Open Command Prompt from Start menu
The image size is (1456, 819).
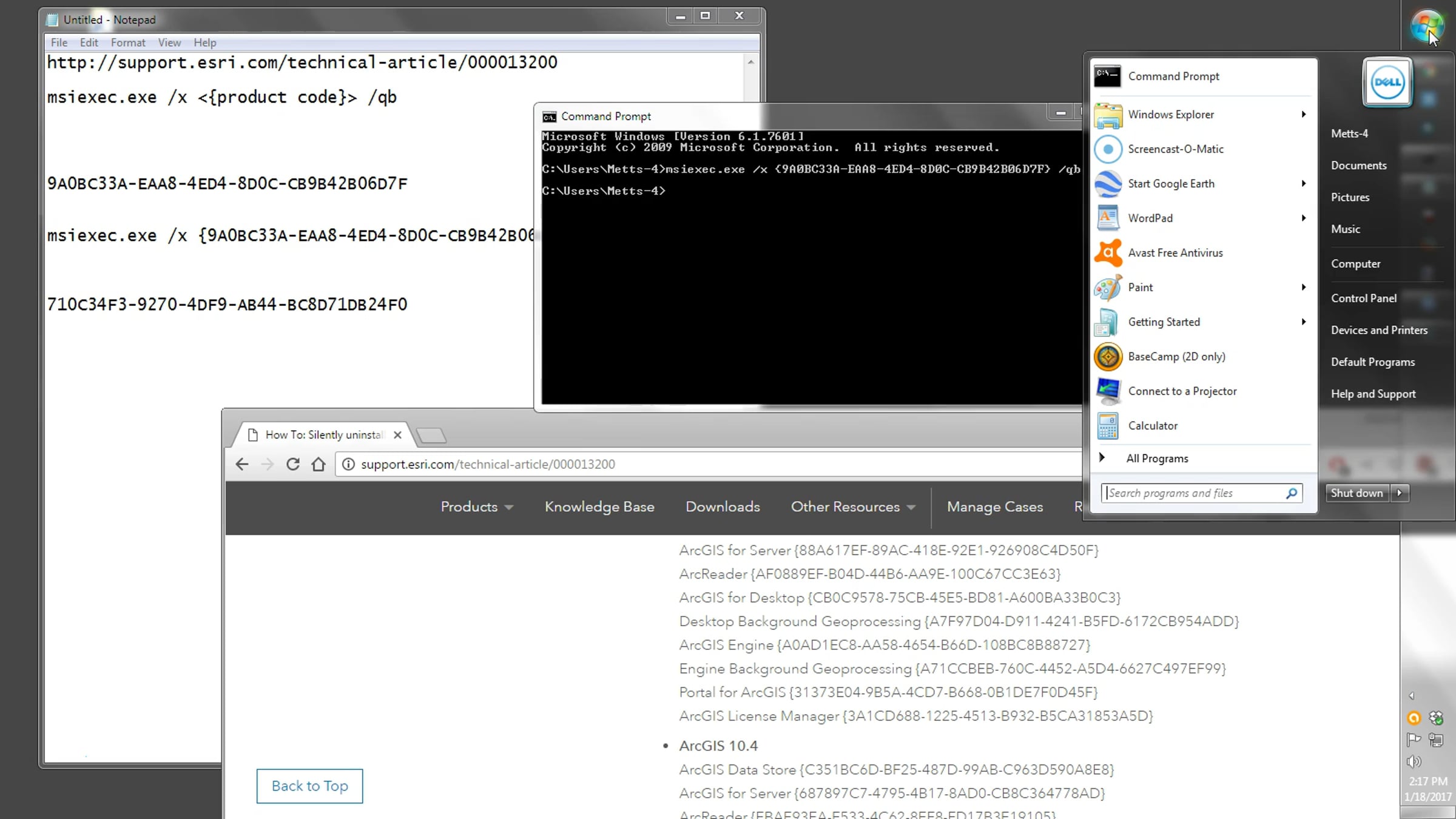1173,76
